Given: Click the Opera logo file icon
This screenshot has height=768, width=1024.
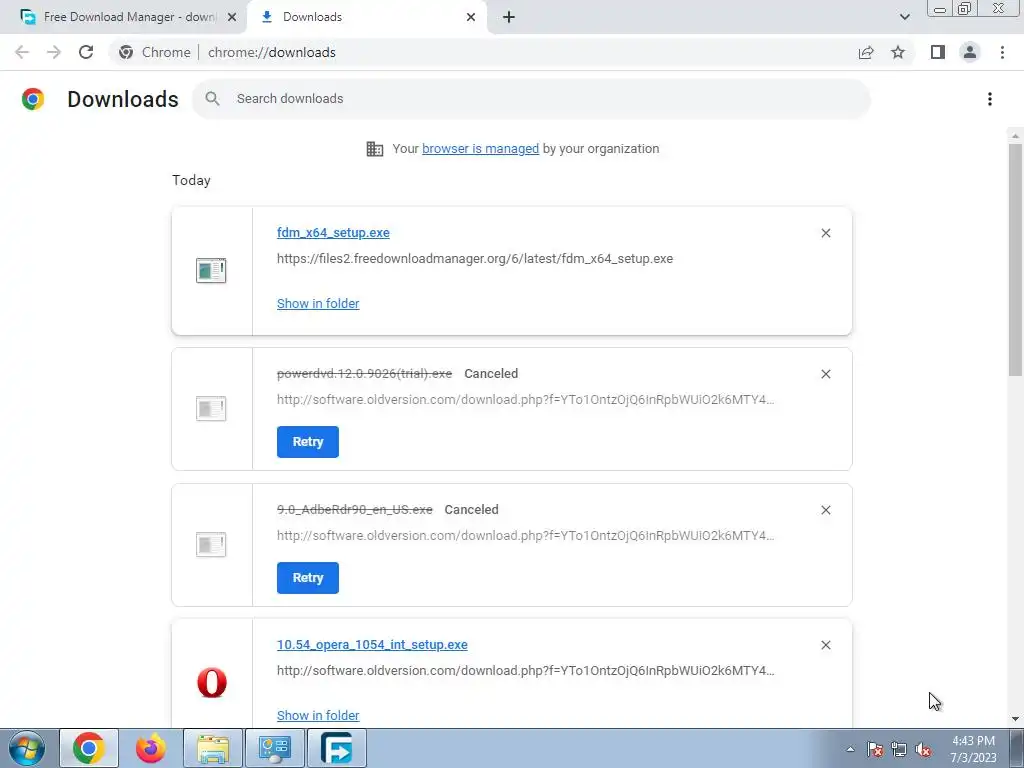Looking at the screenshot, I should tap(212, 682).
